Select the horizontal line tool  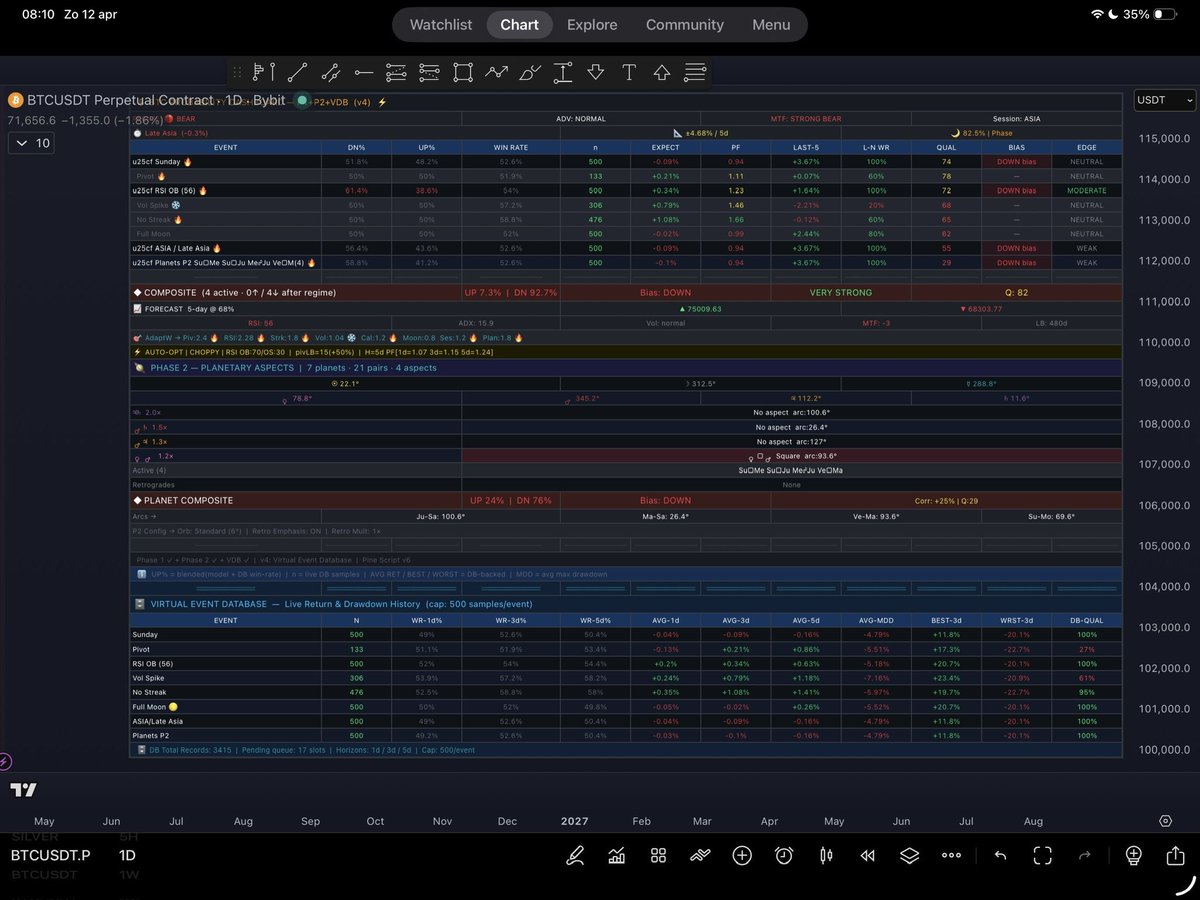click(364, 72)
